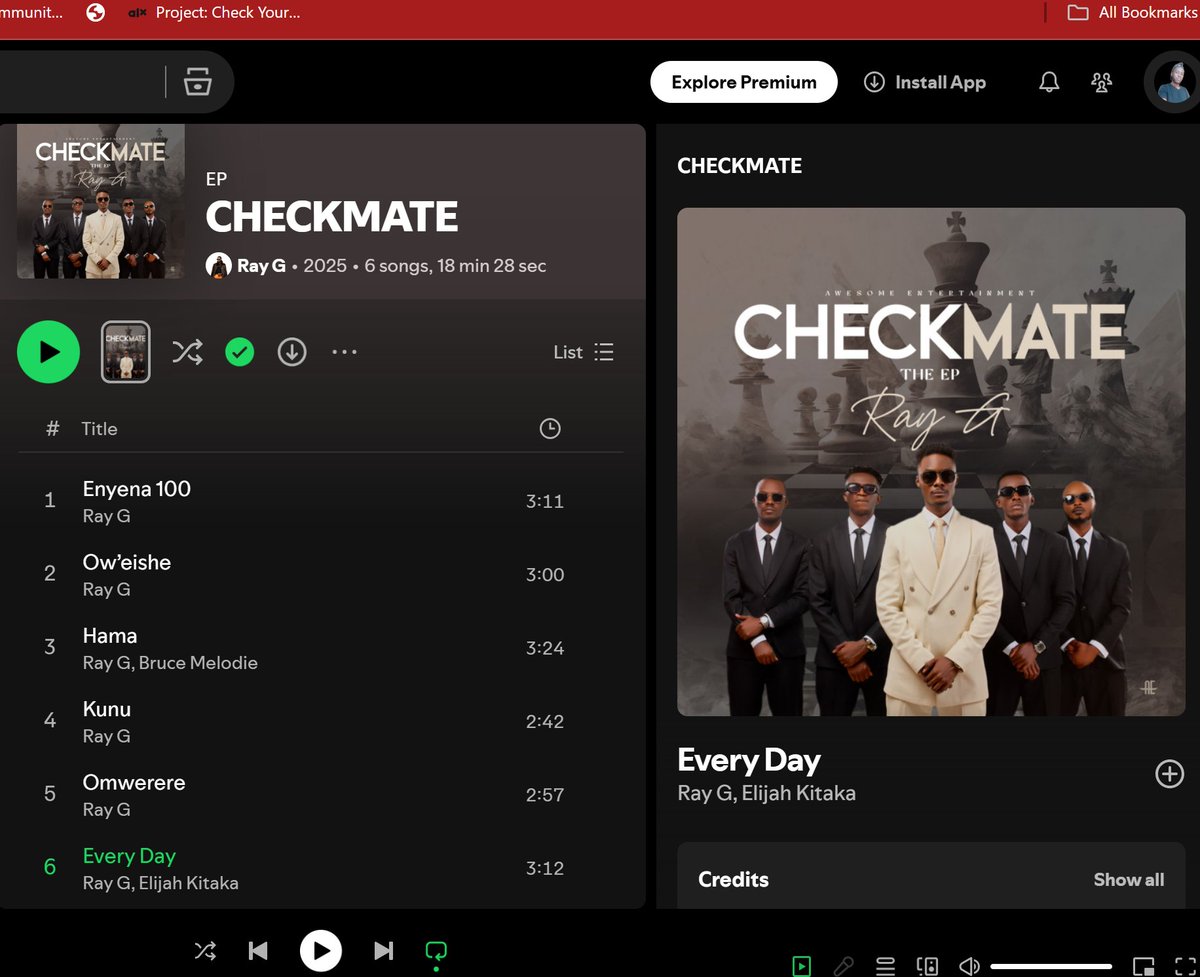Screen dimensions: 1200x977
Task: Click the Explore Premium button
Action: (x=744, y=82)
